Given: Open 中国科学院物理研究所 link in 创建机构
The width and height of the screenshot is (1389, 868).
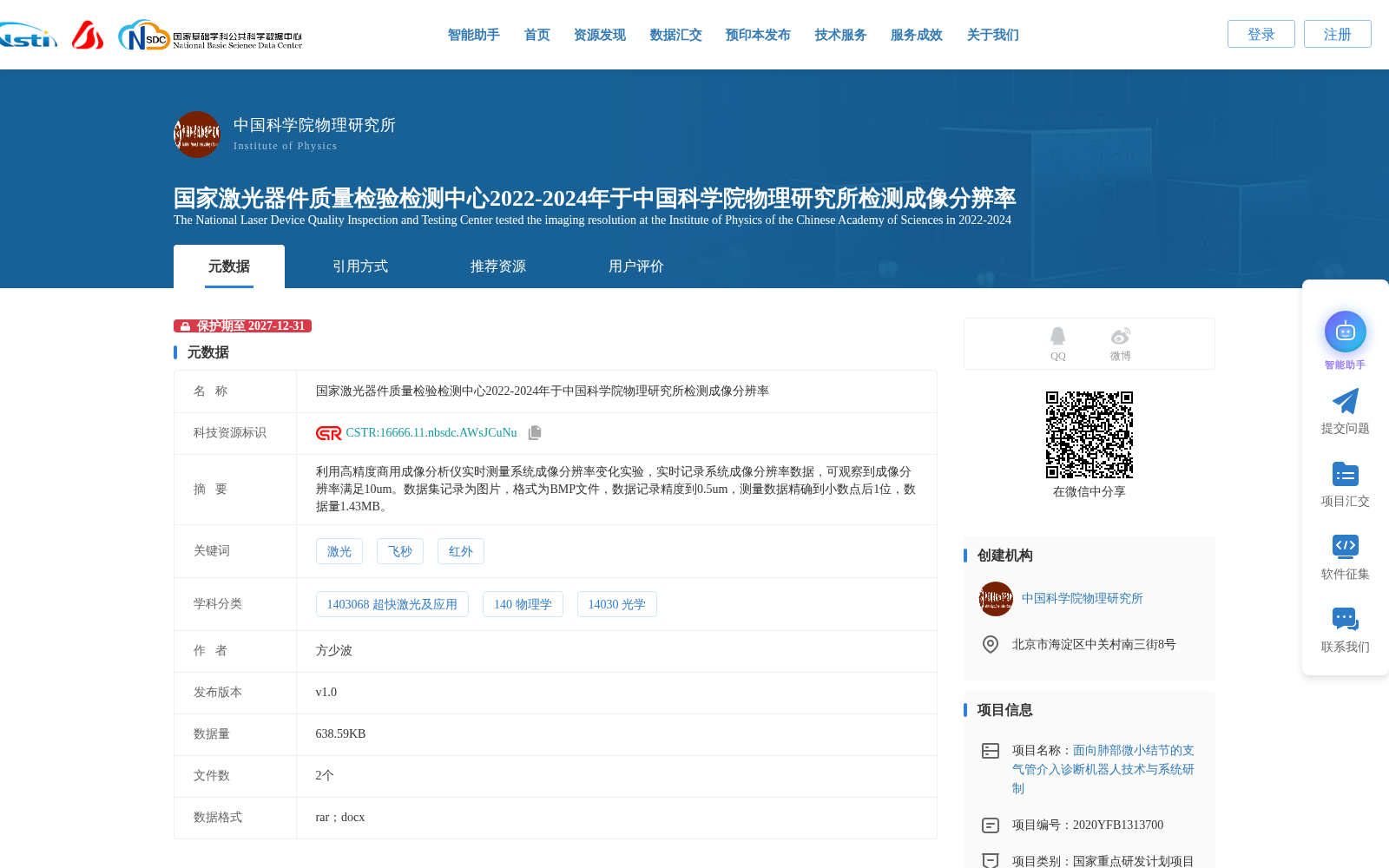Looking at the screenshot, I should (x=1083, y=599).
